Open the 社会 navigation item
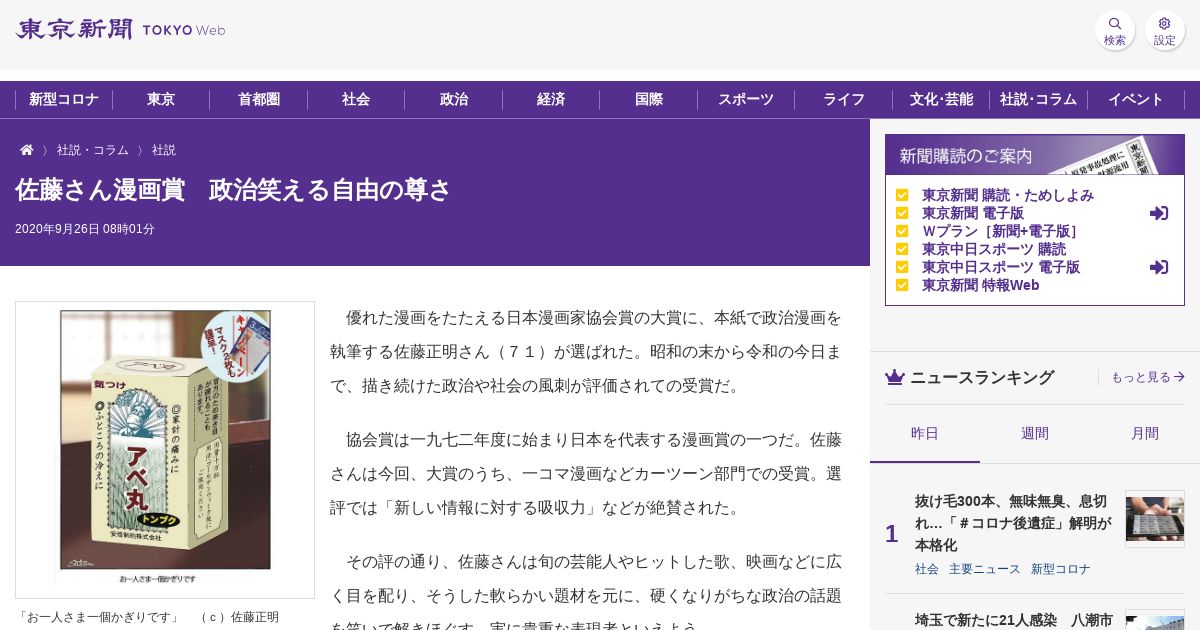The image size is (1200, 630). click(x=356, y=99)
